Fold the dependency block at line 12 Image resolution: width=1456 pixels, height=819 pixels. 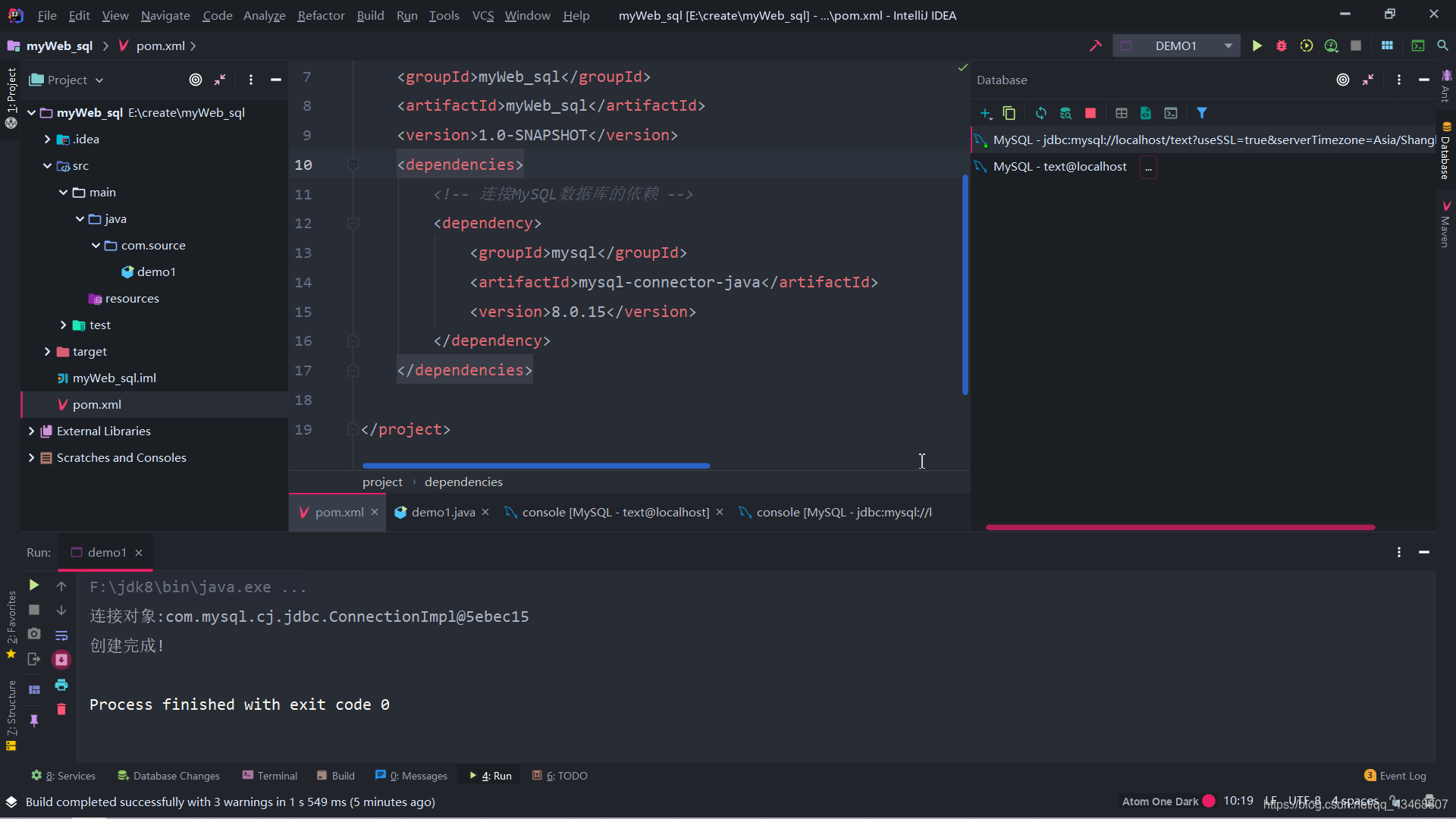[x=353, y=223]
